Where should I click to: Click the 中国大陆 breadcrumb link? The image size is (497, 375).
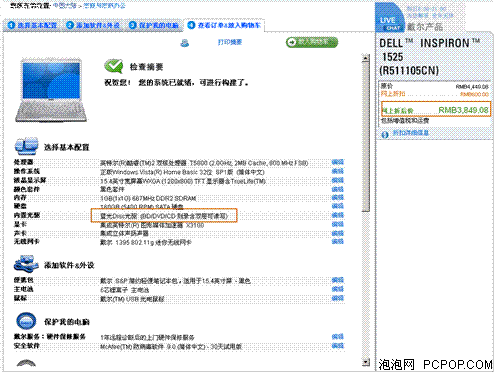click(65, 6)
